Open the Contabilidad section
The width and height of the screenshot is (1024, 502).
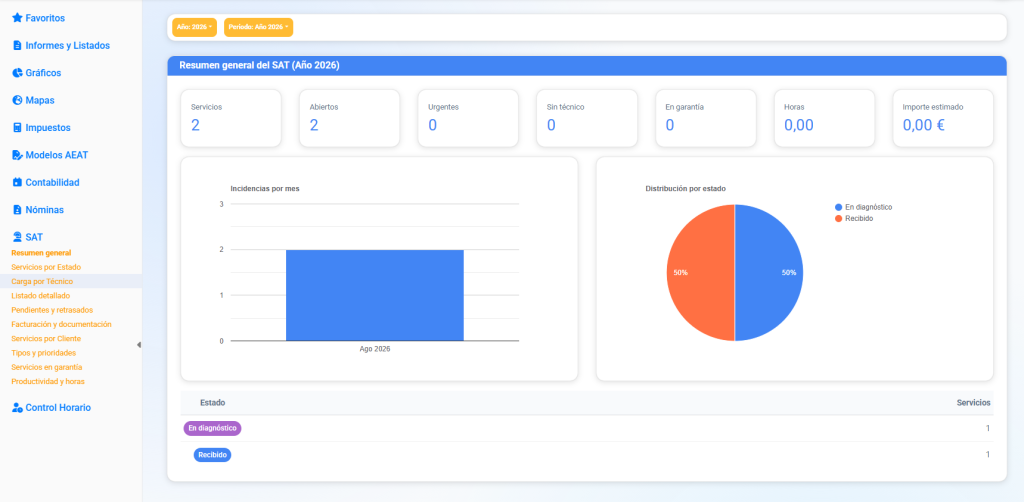[x=52, y=183]
